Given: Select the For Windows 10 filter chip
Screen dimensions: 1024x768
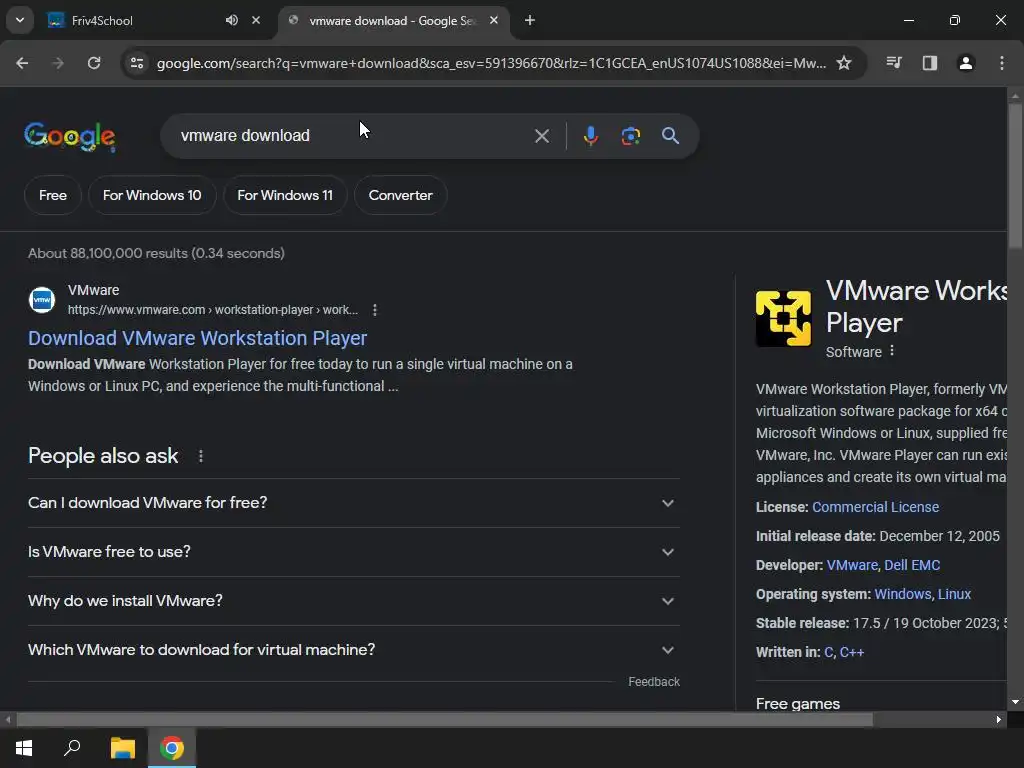Looking at the screenshot, I should tap(152, 195).
